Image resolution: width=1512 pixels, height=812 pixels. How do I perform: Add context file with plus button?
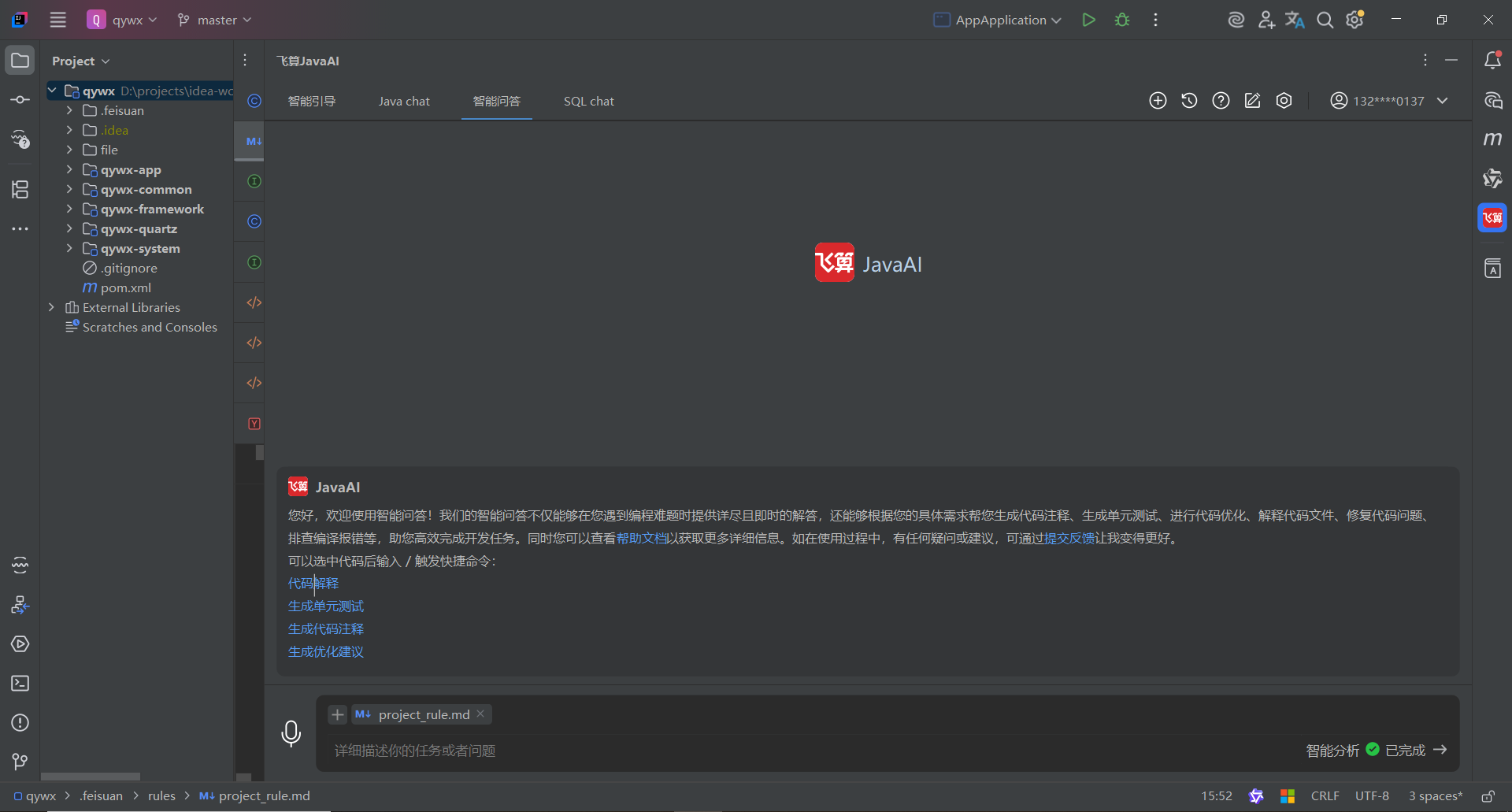pos(338,714)
